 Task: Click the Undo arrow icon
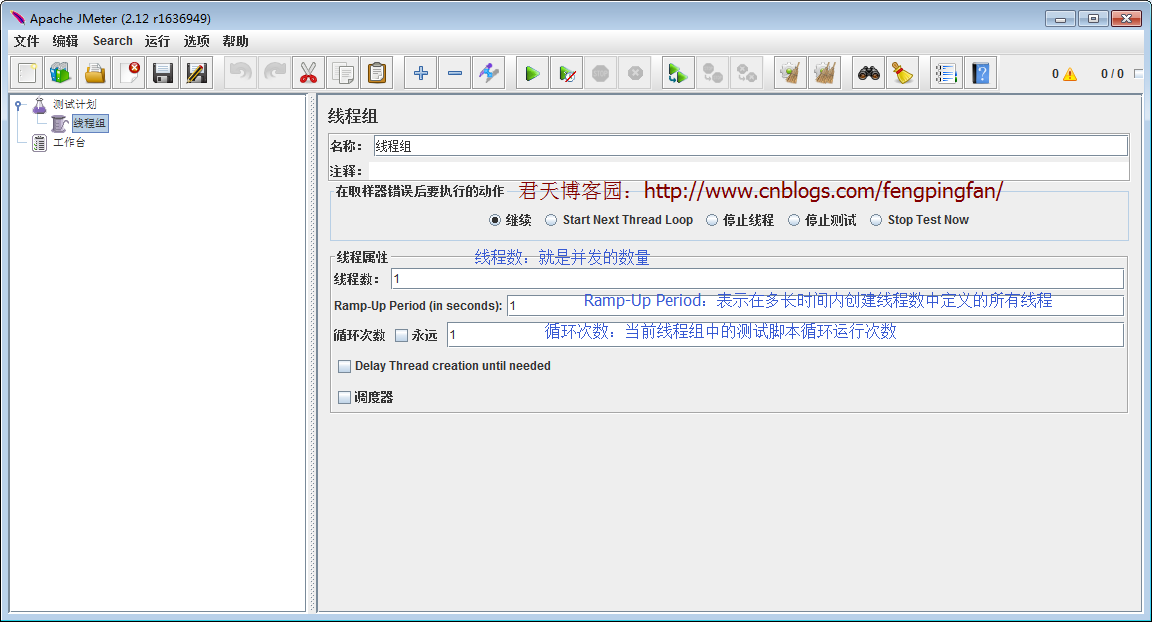pos(240,73)
